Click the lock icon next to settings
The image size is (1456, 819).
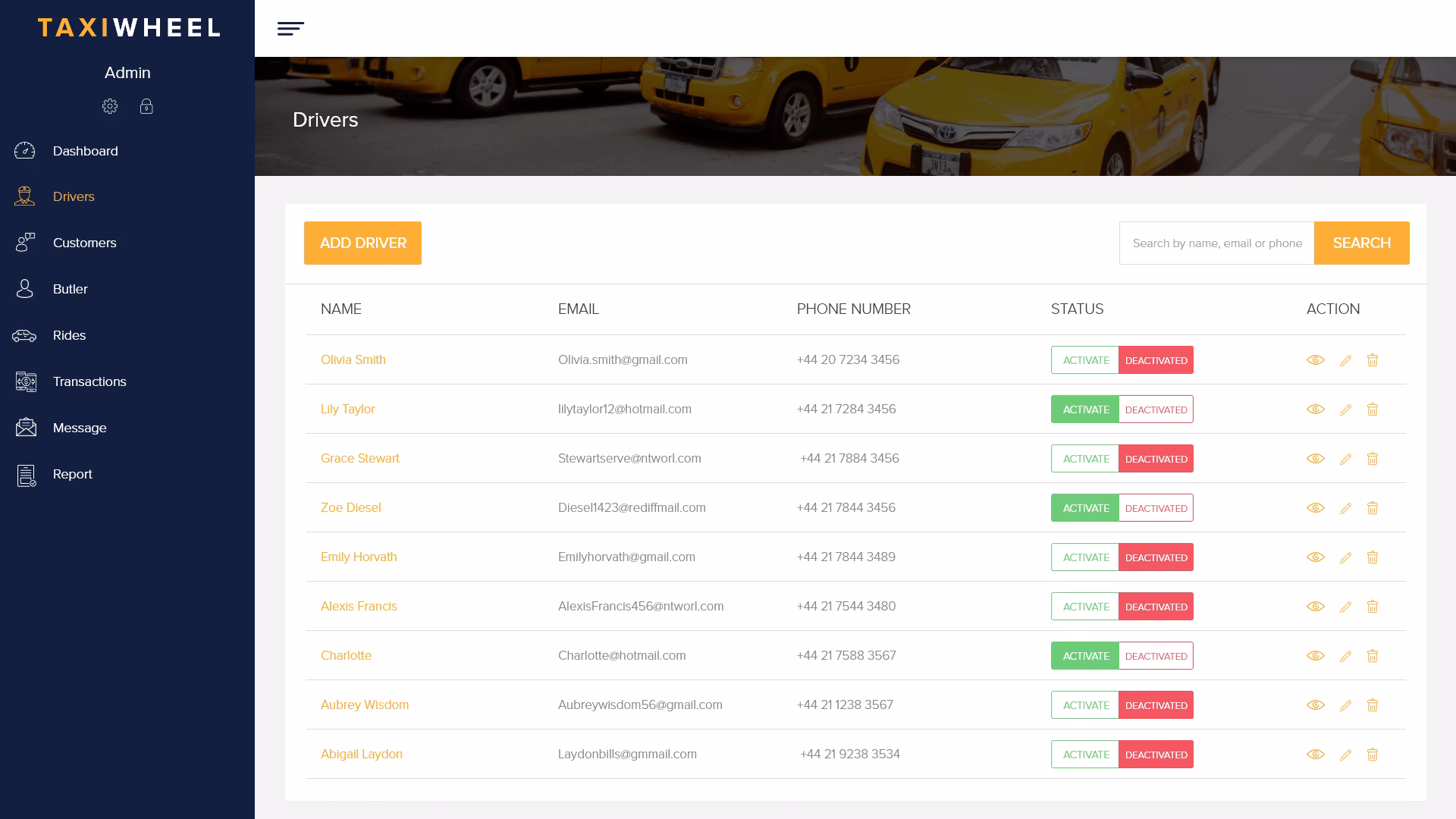click(146, 106)
